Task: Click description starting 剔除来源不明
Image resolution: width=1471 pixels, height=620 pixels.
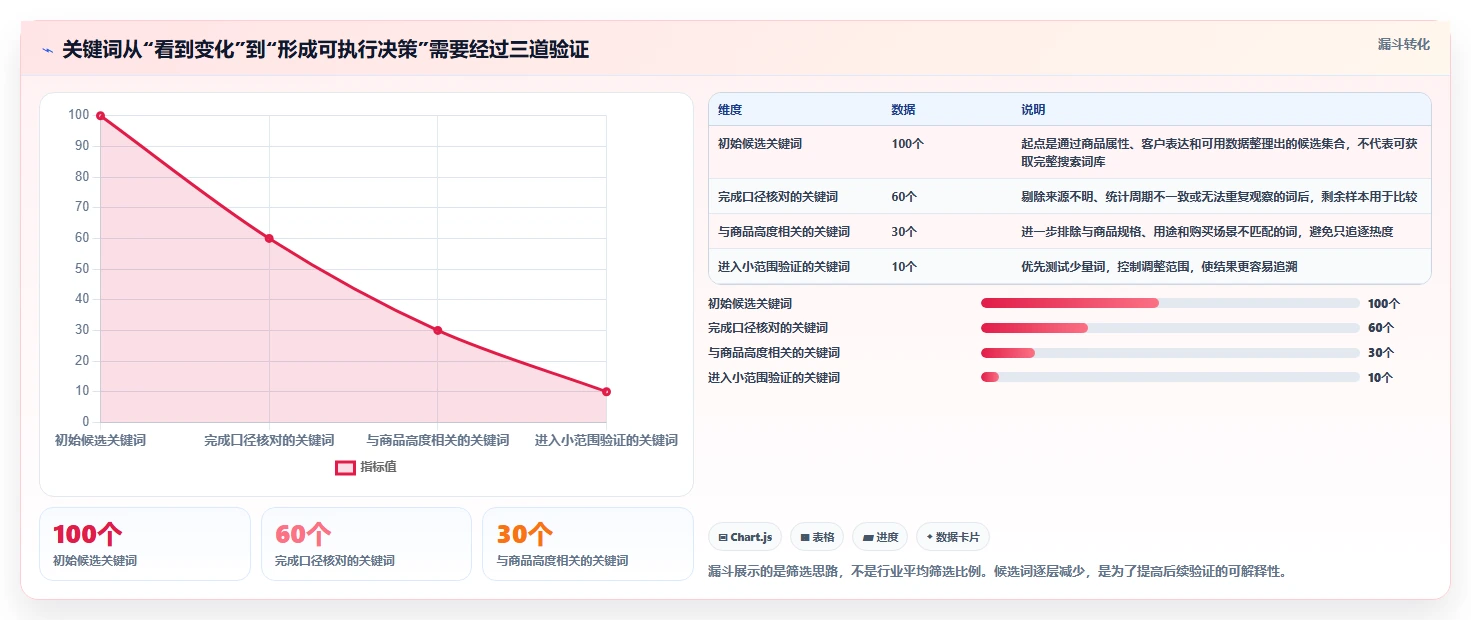Action: [x=1219, y=196]
